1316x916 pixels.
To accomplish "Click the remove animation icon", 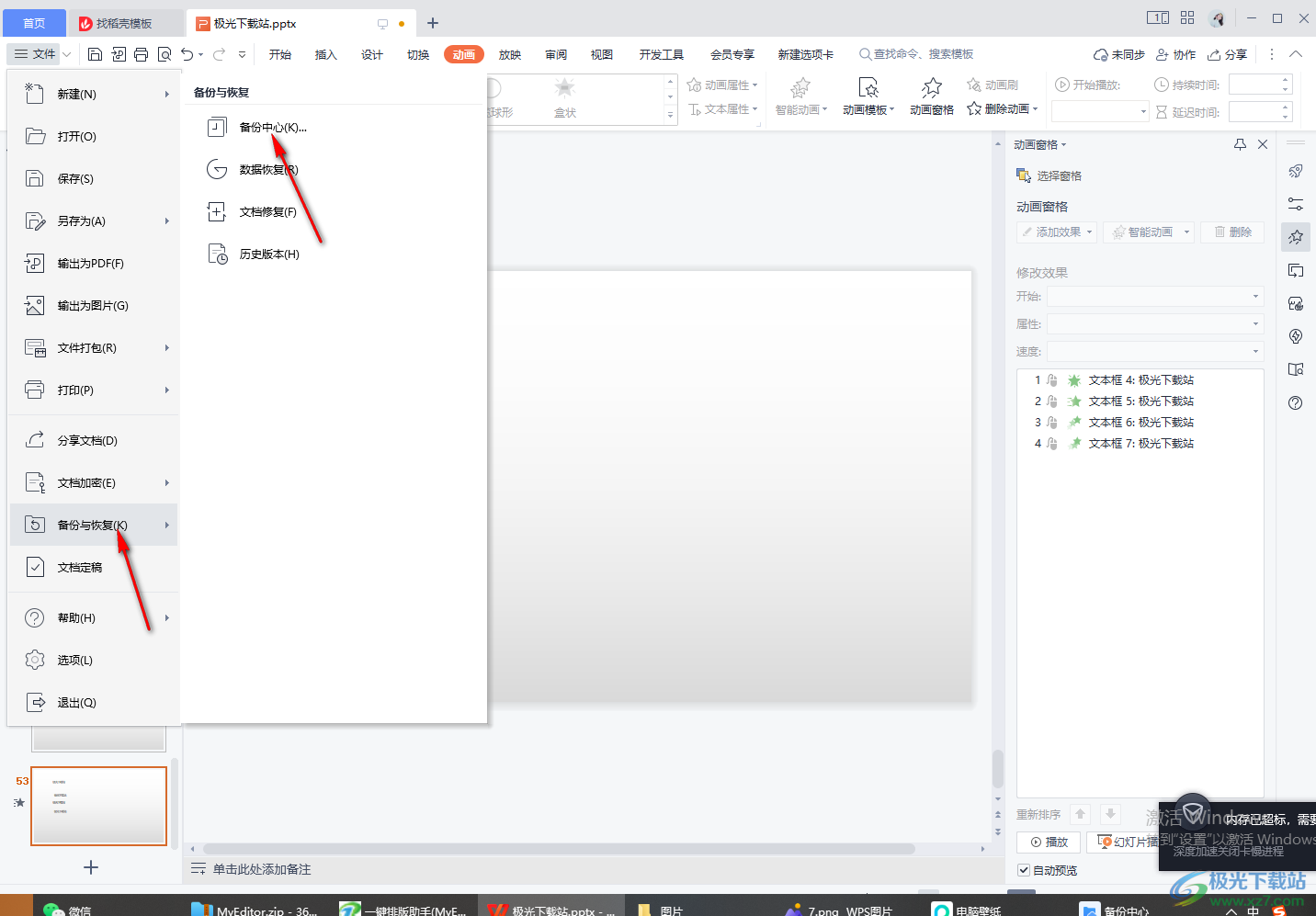I will pyautogui.click(x=974, y=108).
